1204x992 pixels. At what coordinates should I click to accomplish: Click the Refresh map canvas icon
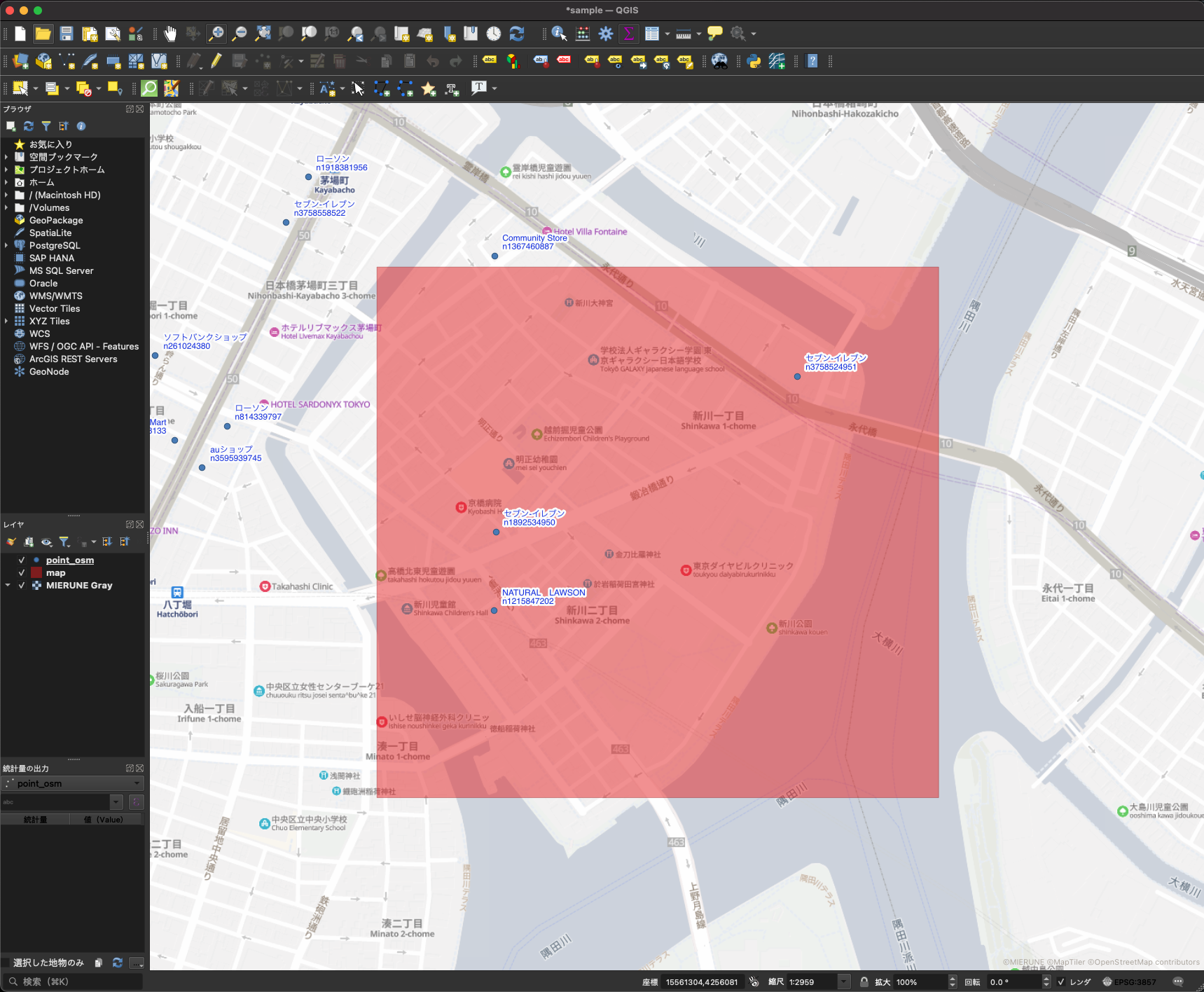(x=517, y=34)
